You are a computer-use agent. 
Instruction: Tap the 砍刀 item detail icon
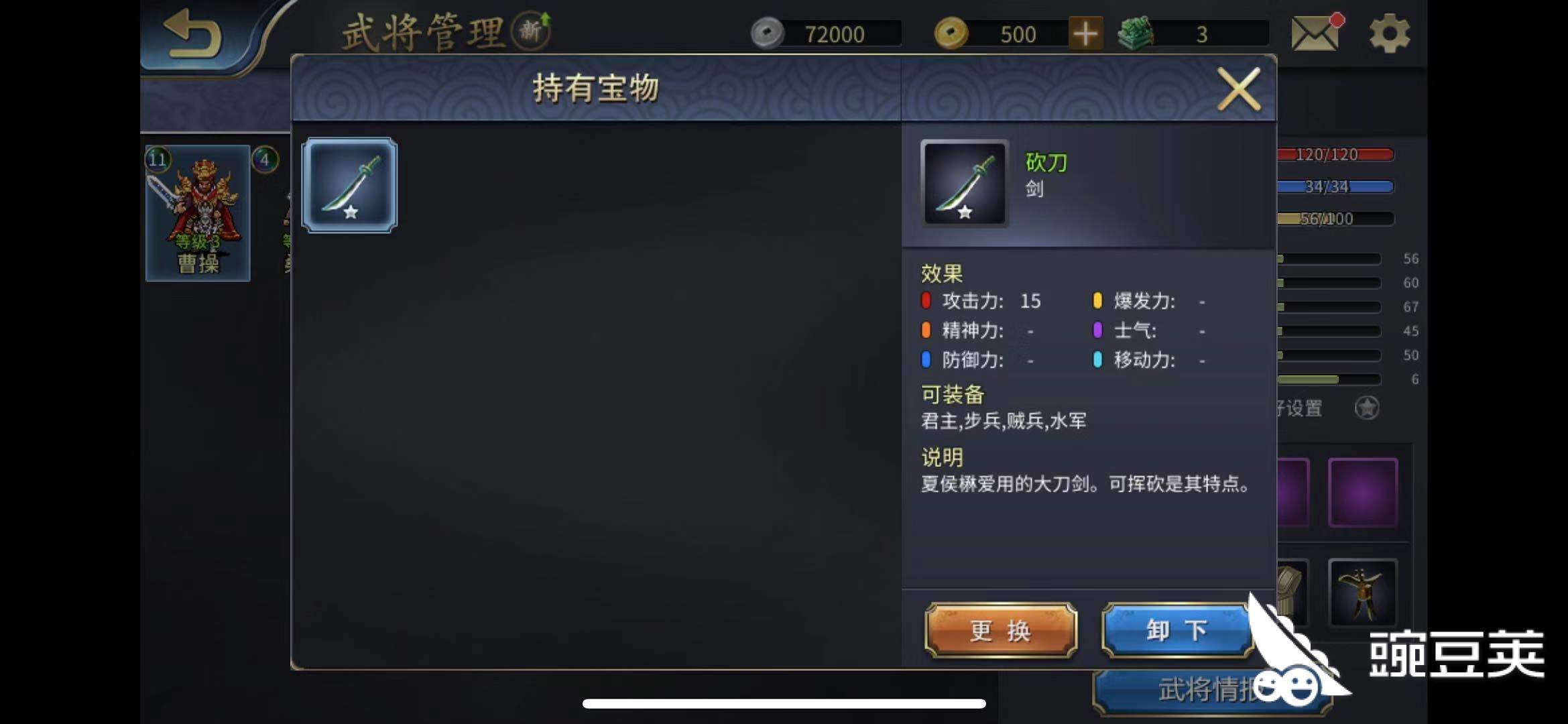tap(964, 183)
